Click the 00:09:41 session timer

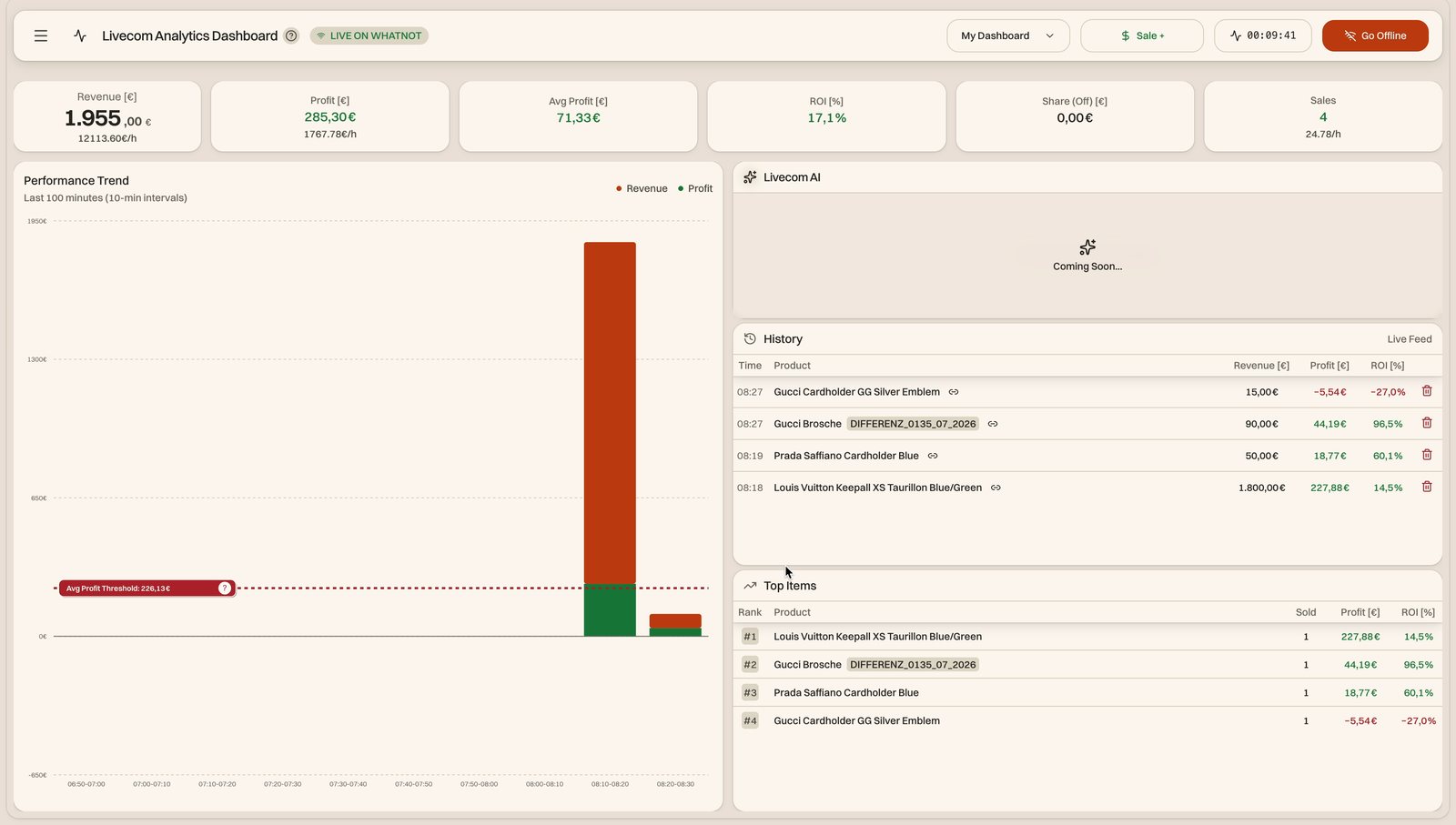pos(1263,36)
